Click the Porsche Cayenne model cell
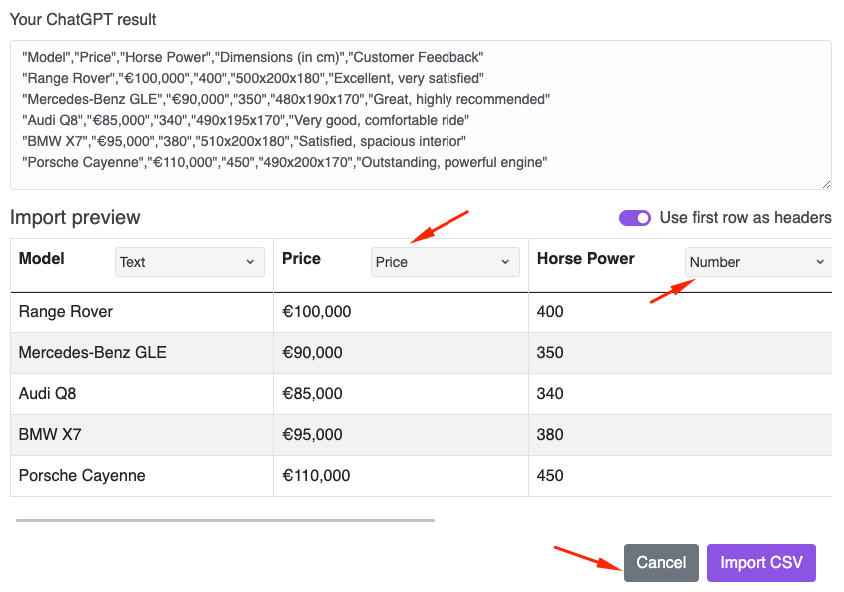This screenshot has width=844, height=592. point(142,476)
